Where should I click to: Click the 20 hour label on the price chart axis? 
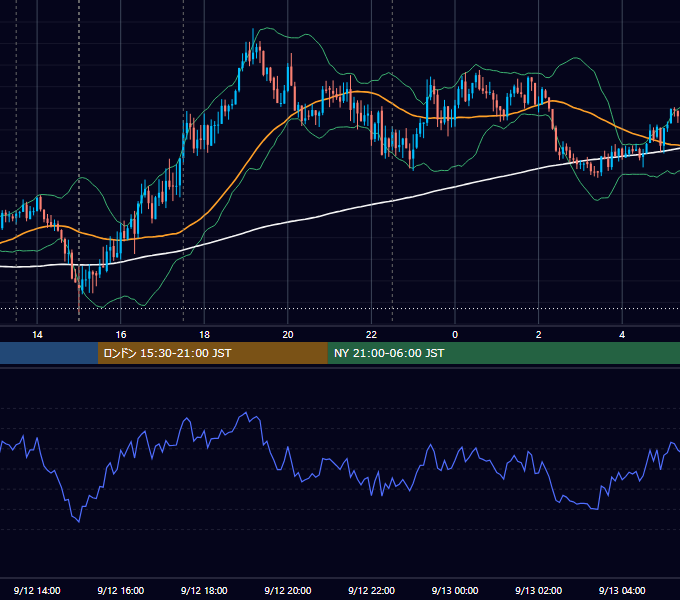point(288,335)
